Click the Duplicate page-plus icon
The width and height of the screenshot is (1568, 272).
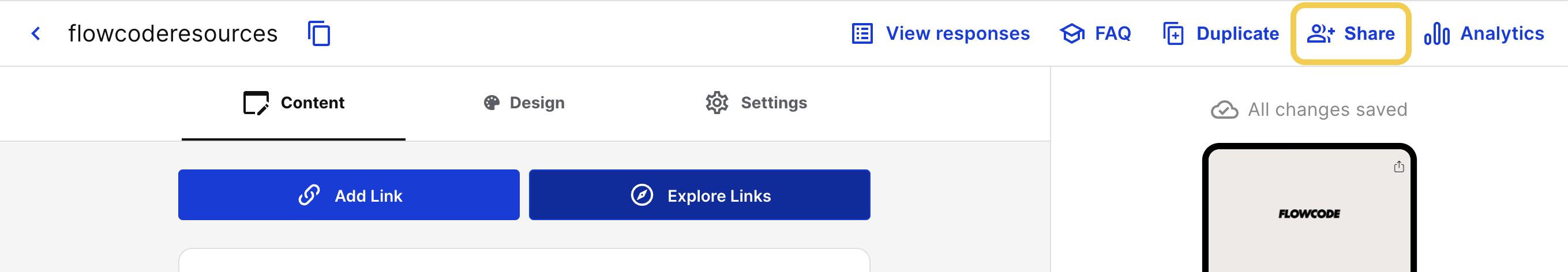(1173, 33)
